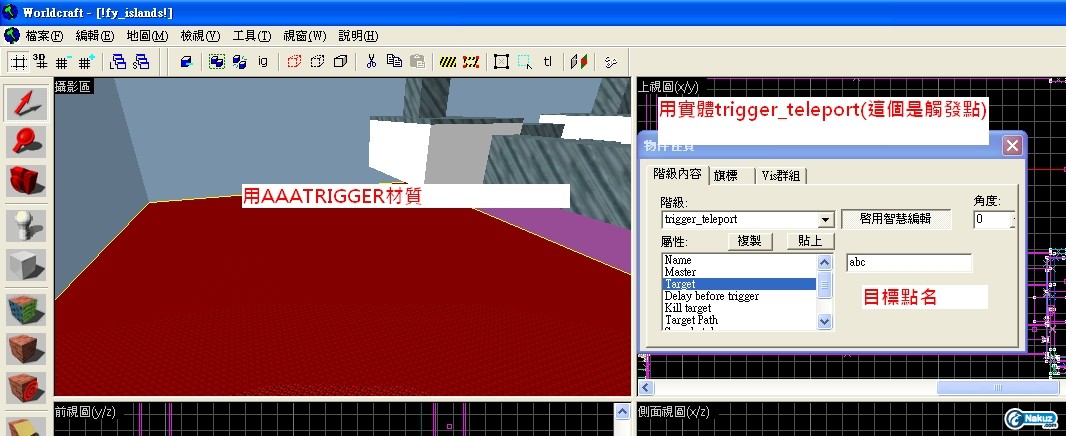Open the 地圖(M) menu

147,36
